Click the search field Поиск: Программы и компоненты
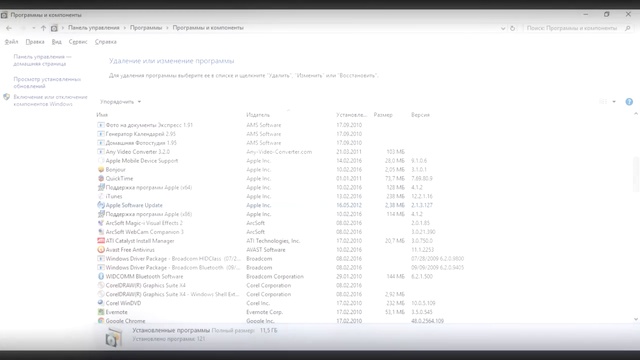640x360 pixels. pyautogui.click(x=572, y=28)
